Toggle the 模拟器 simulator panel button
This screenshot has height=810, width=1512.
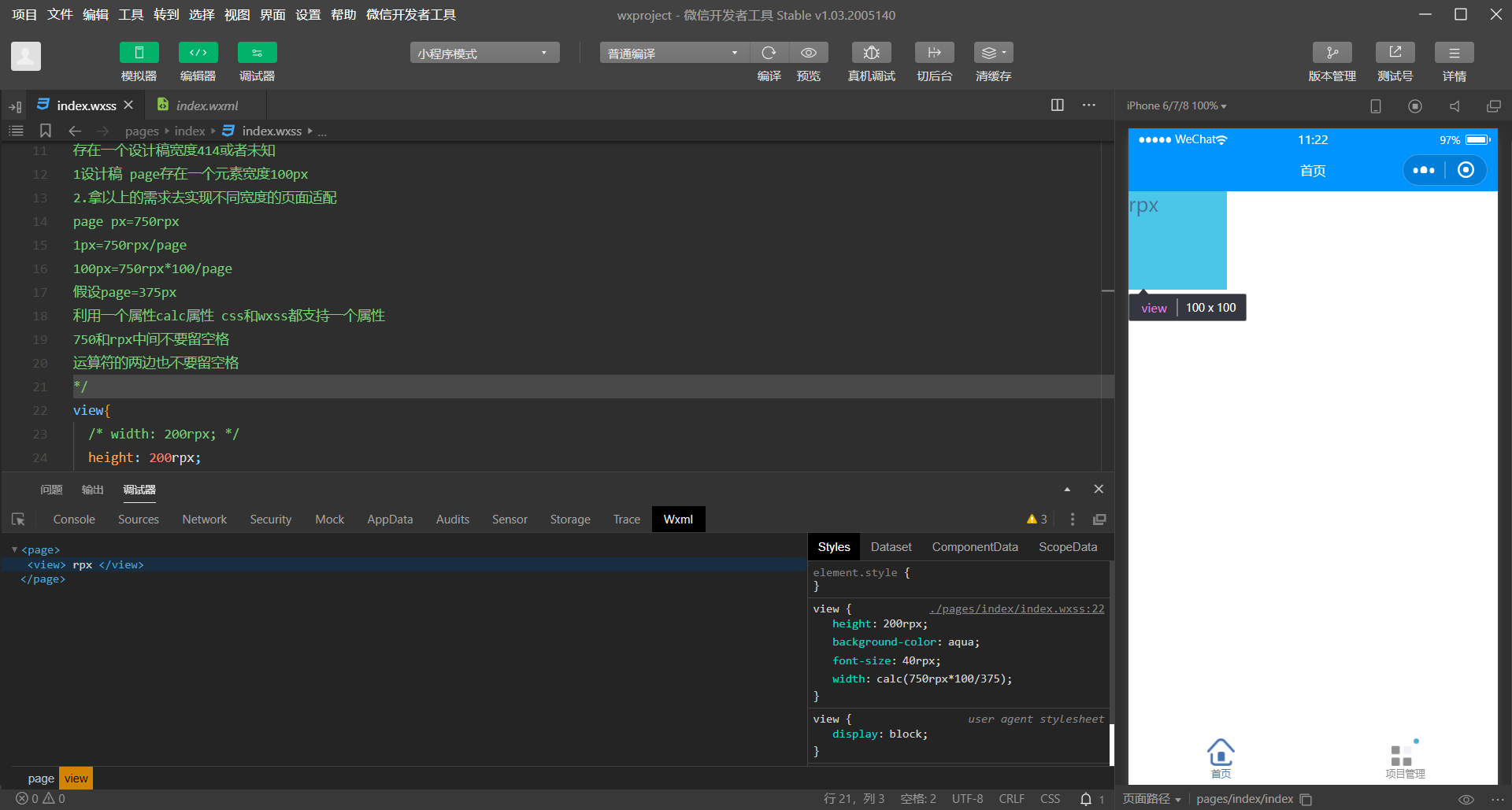pyautogui.click(x=139, y=53)
